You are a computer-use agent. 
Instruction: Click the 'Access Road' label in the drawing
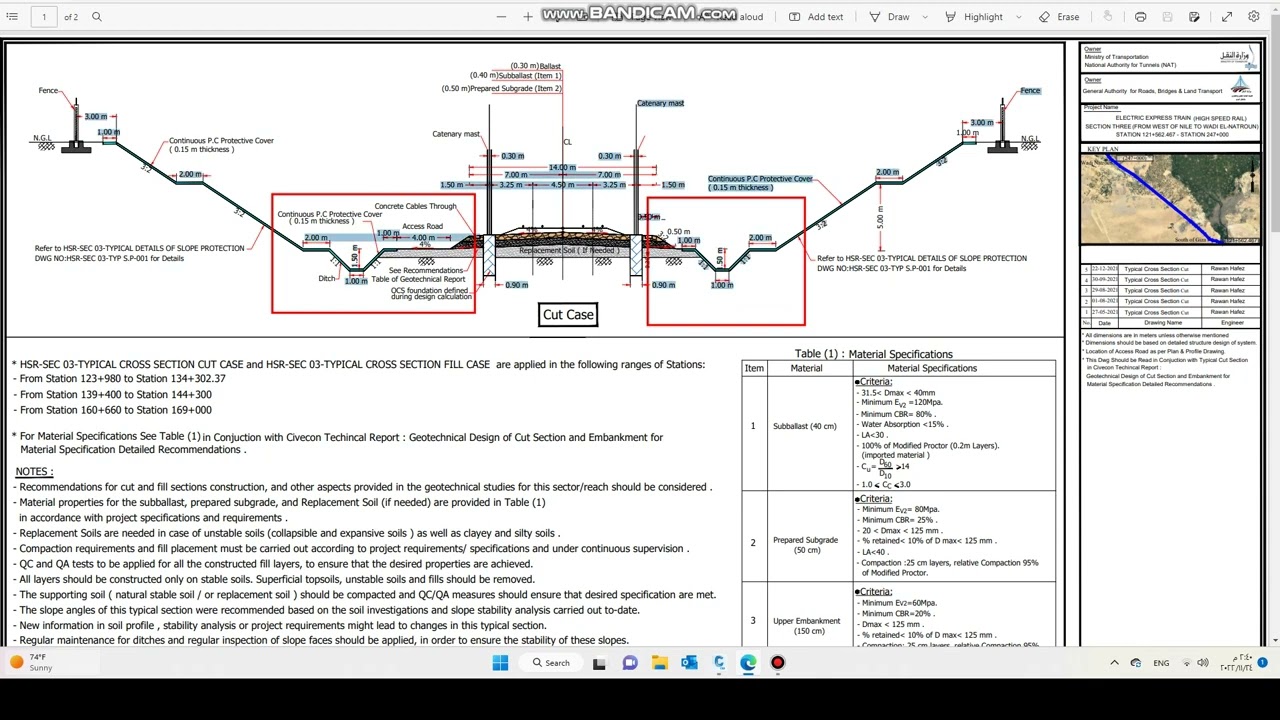pos(422,227)
